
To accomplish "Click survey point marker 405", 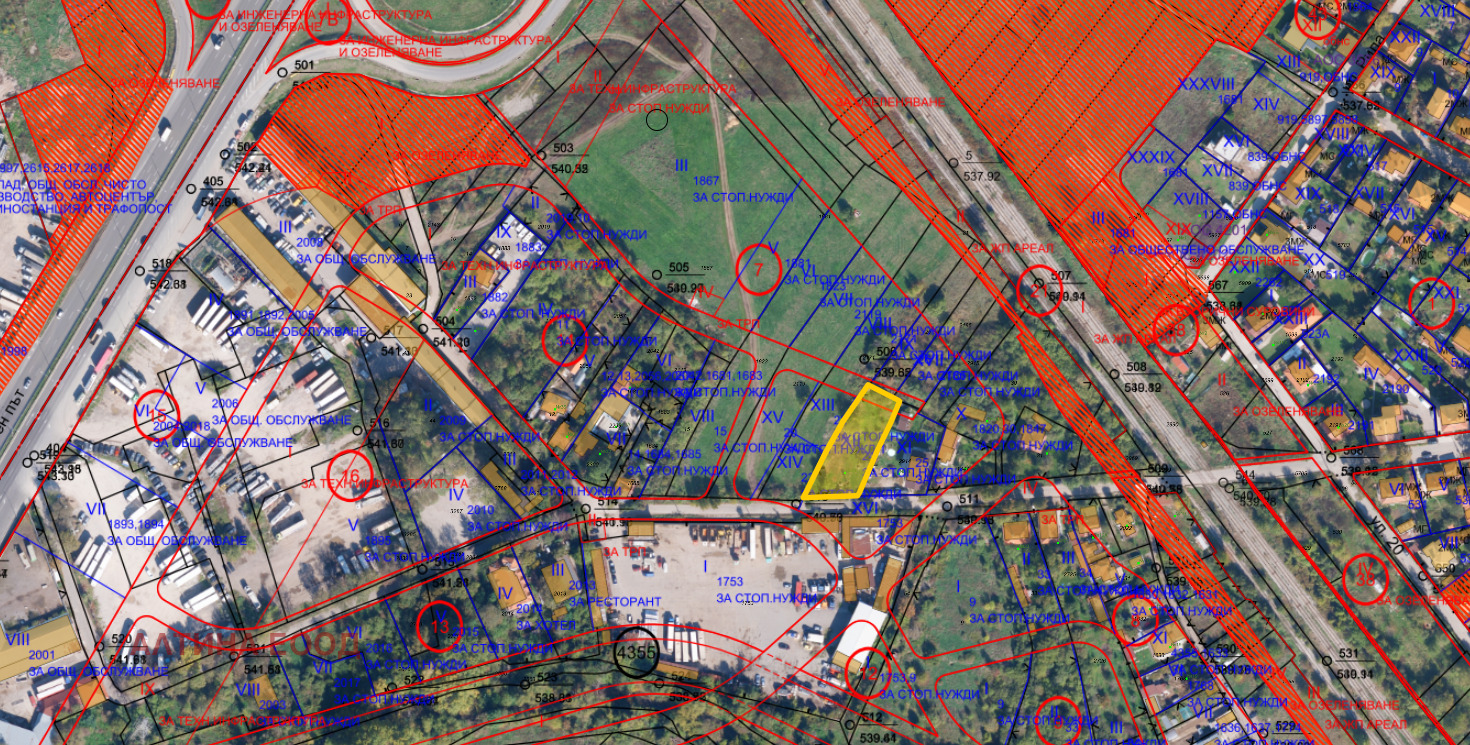I will click(x=190, y=188).
